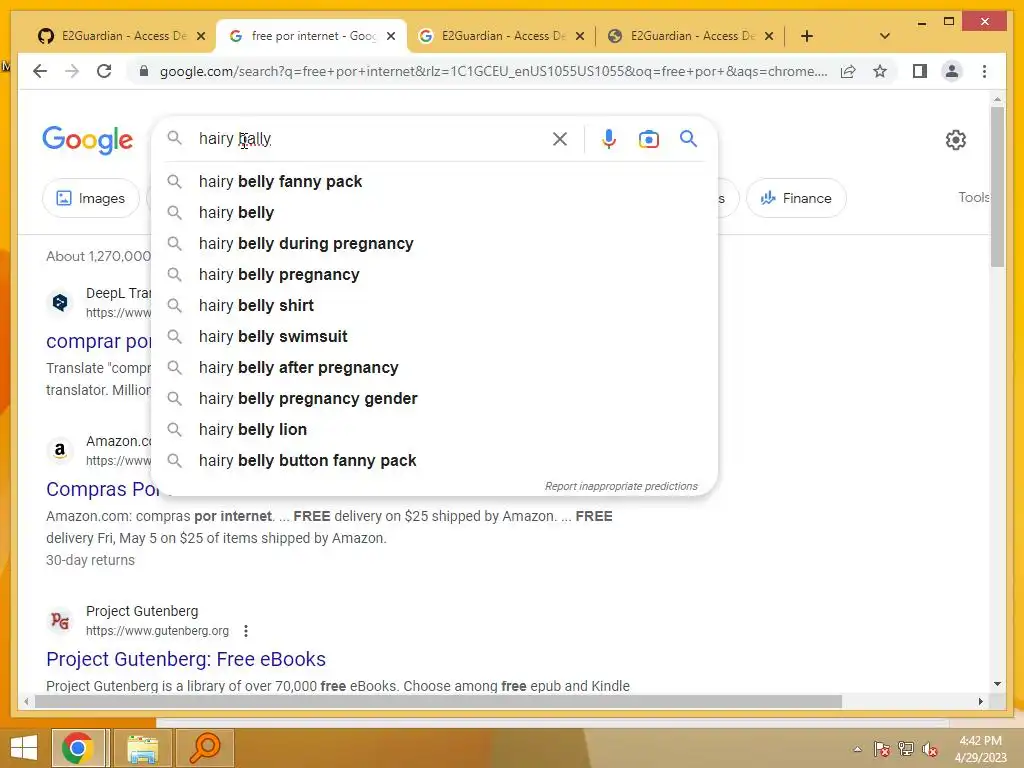
Task: Clear the search box text
Action: pos(560,138)
